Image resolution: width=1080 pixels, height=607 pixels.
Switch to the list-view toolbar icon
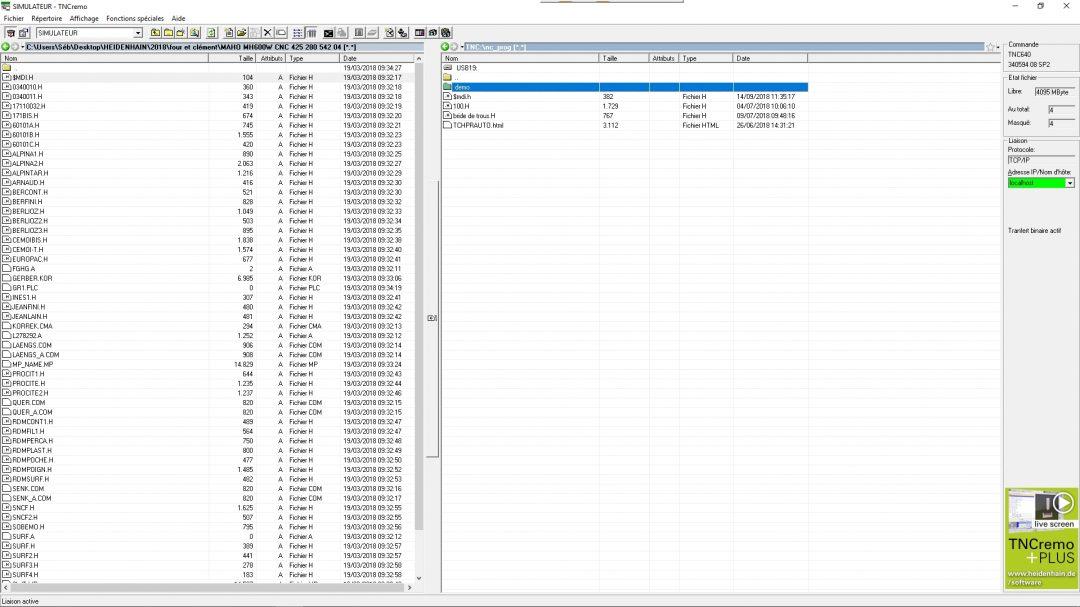[298, 33]
